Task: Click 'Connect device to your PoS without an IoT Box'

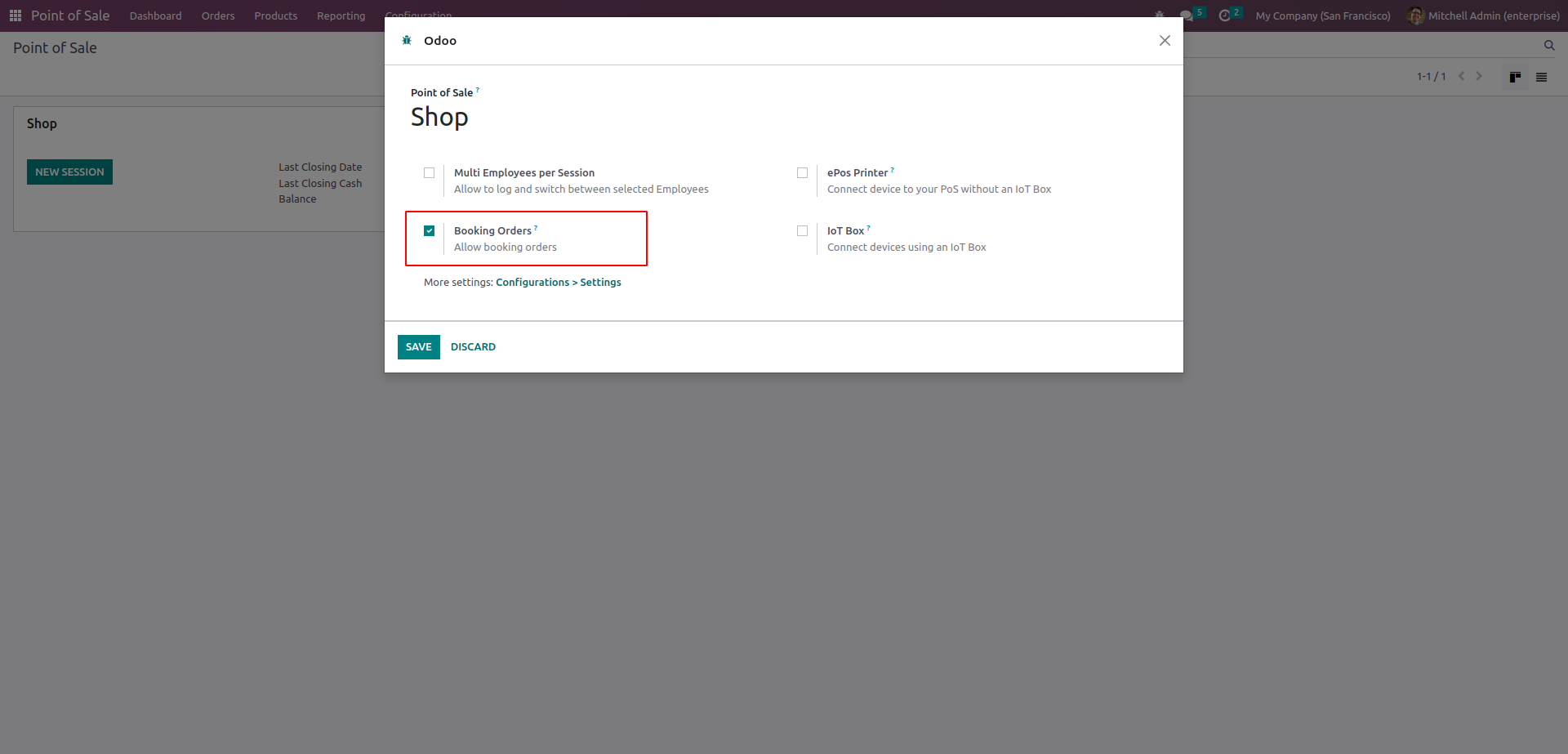Action: click(x=939, y=190)
